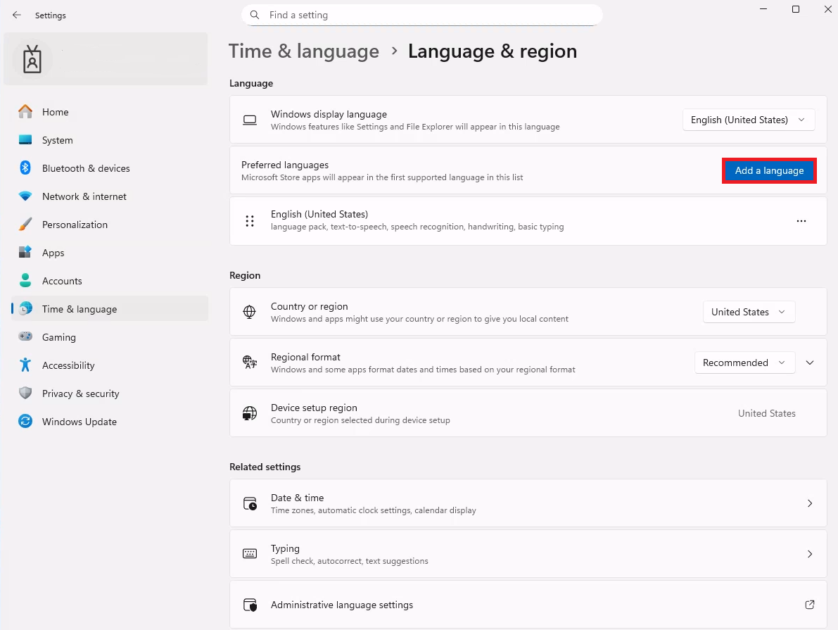Viewport: 838px width, 630px height.
Task: Open Personalization settings
Action: 110,224
